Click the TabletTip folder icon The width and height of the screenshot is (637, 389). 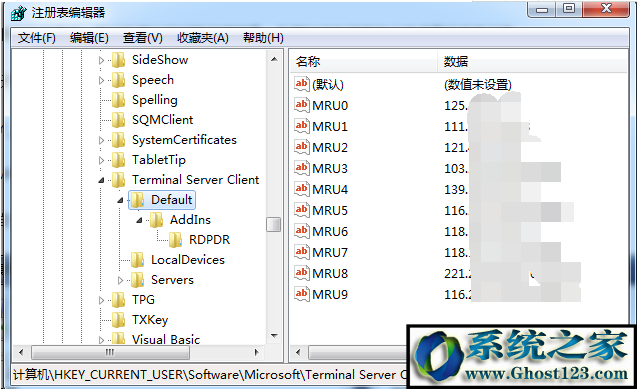click(x=118, y=160)
